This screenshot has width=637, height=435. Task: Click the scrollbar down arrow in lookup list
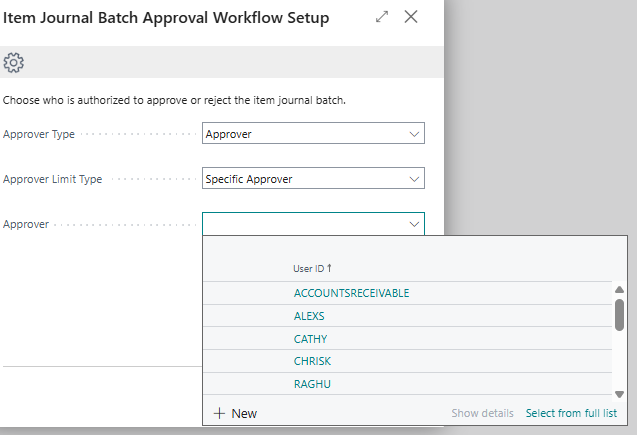point(619,394)
